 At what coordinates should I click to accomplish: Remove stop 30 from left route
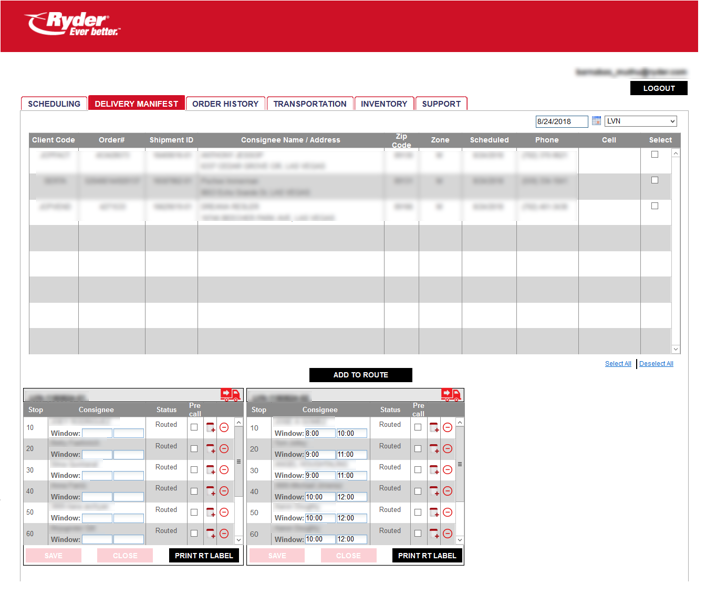click(224, 470)
